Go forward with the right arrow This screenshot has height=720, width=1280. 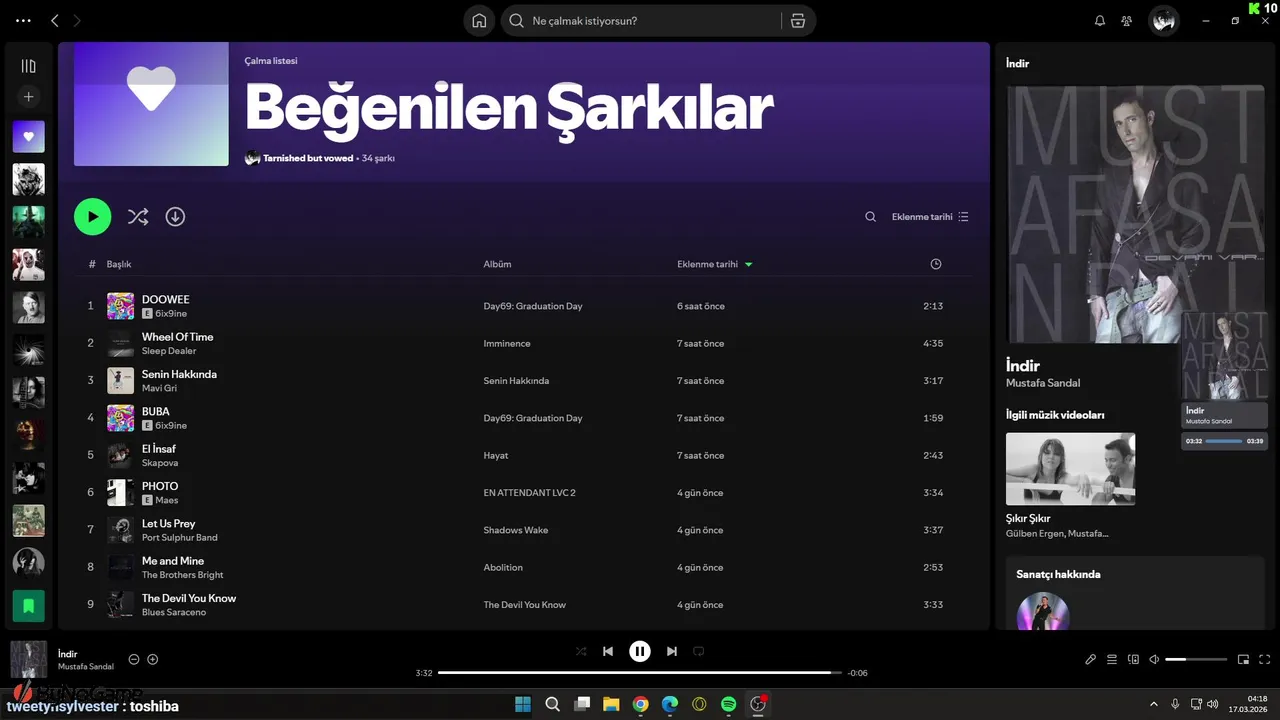pyautogui.click(x=77, y=20)
